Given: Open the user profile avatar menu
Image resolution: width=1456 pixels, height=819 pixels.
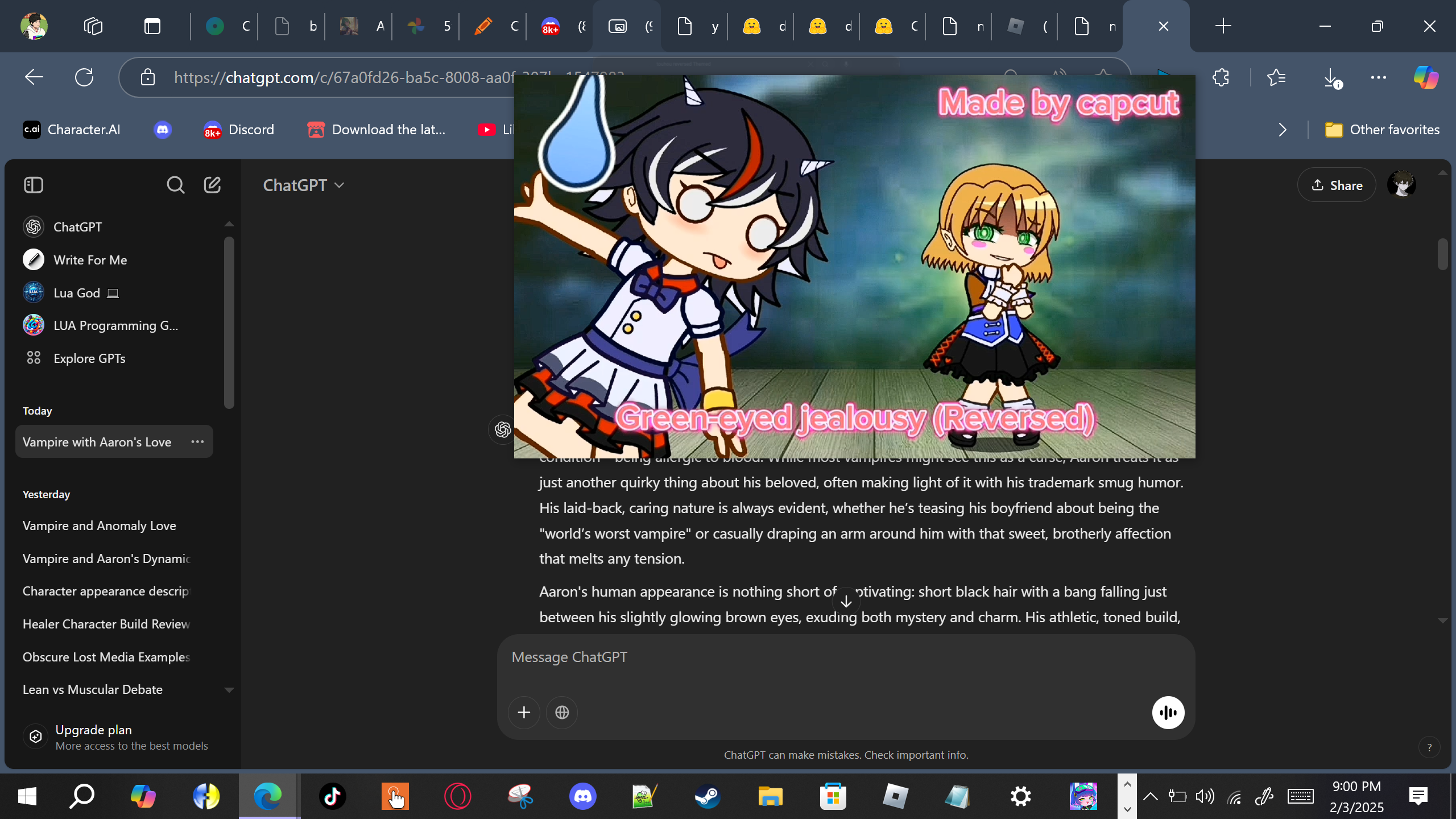Looking at the screenshot, I should click(x=1401, y=185).
